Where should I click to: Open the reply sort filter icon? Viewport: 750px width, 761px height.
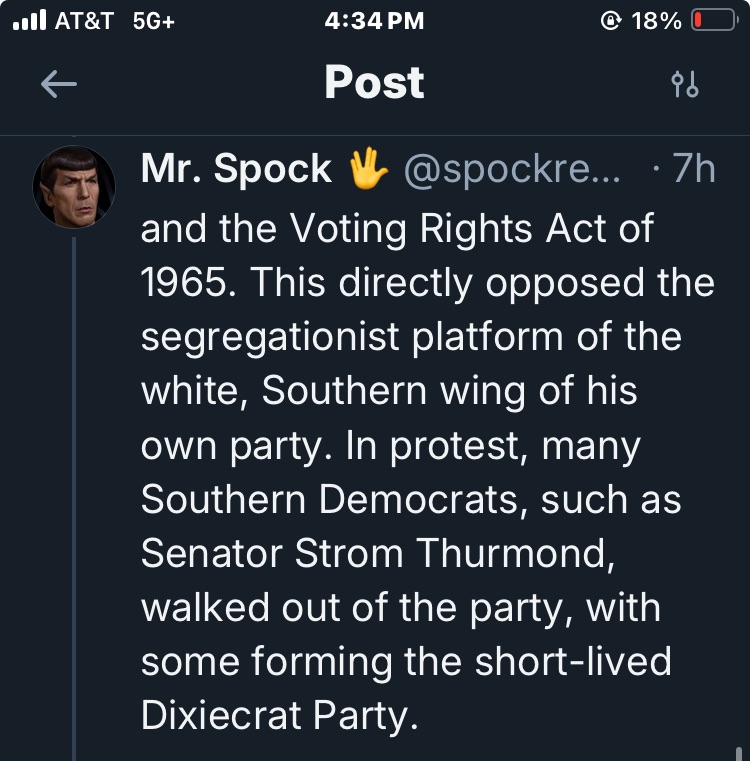tap(685, 85)
